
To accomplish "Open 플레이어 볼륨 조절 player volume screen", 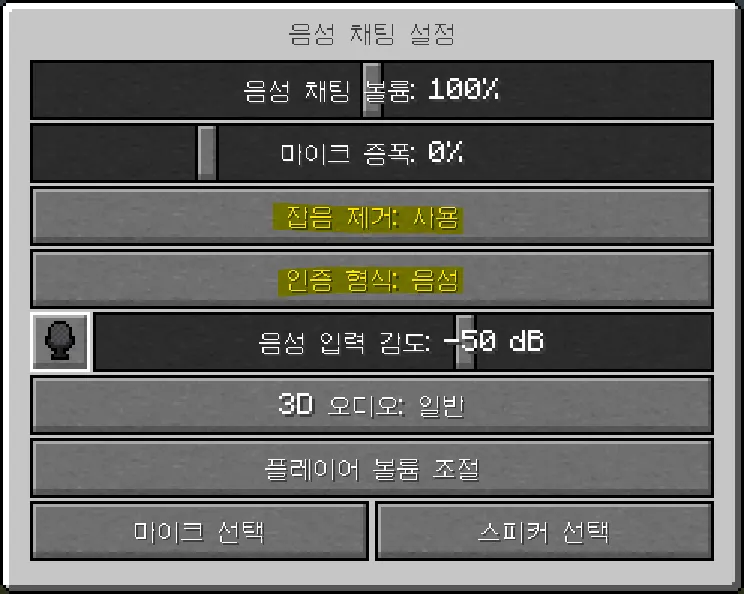I will 372,468.
